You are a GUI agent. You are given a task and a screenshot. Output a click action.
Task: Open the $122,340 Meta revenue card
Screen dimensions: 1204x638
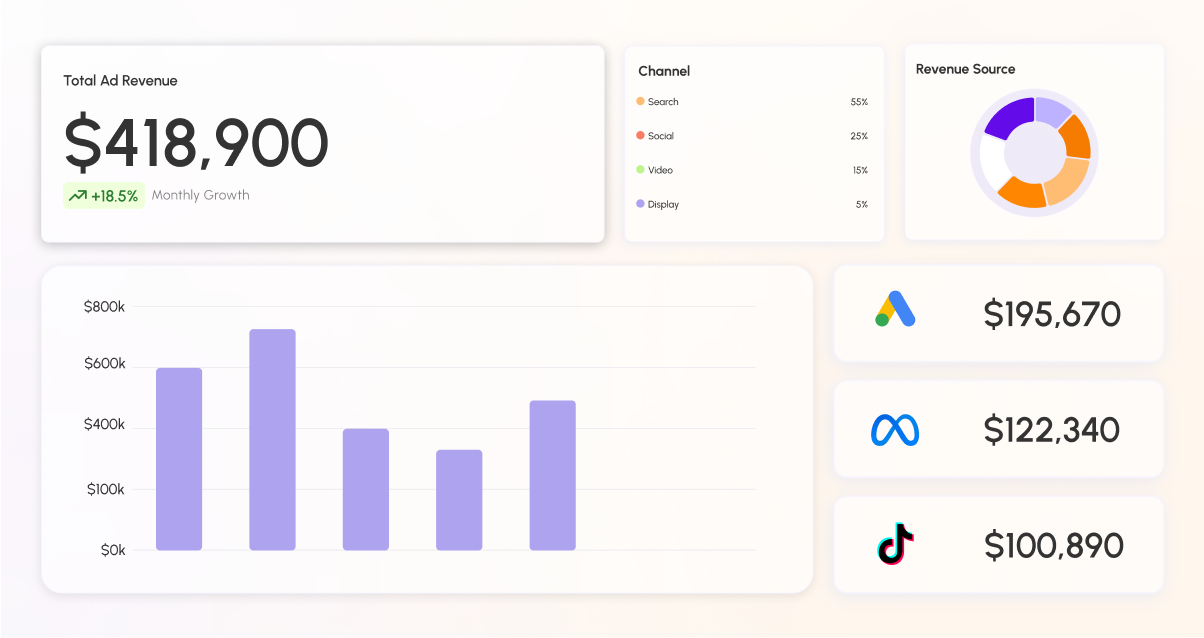998,429
